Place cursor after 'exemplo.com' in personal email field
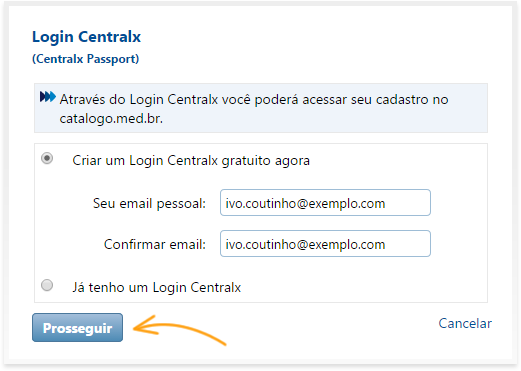521x371 pixels. pyautogui.click(x=386, y=203)
